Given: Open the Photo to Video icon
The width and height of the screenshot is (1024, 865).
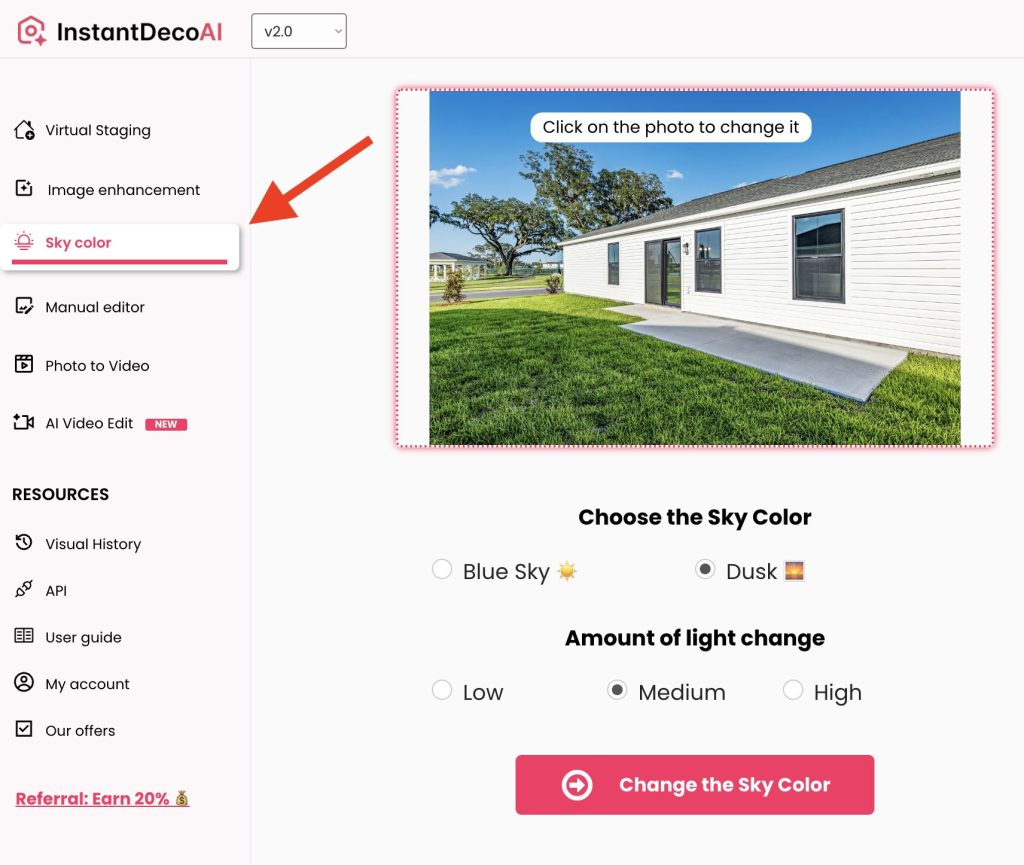Looking at the screenshot, I should pos(24,364).
